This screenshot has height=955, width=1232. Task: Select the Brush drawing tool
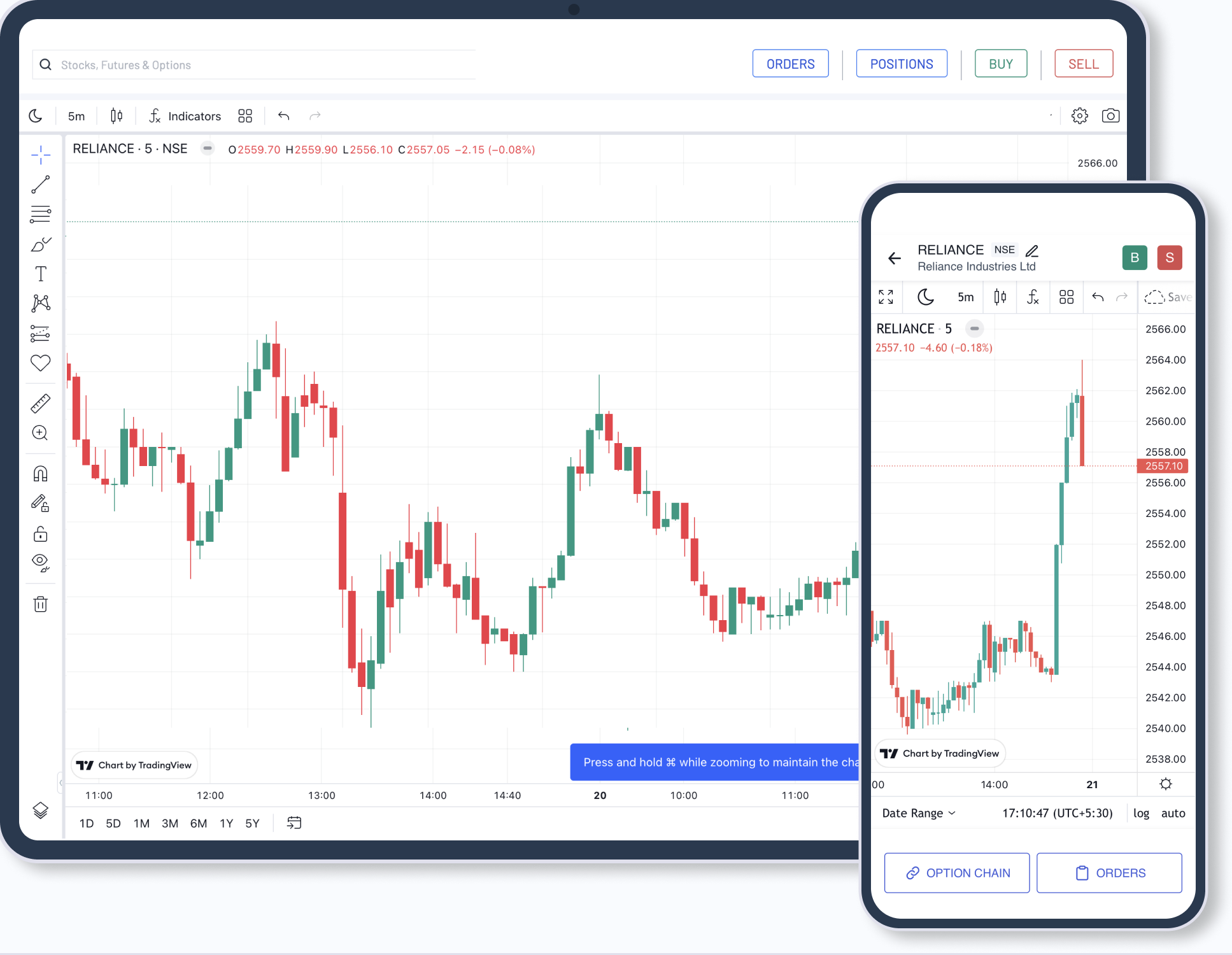point(40,244)
